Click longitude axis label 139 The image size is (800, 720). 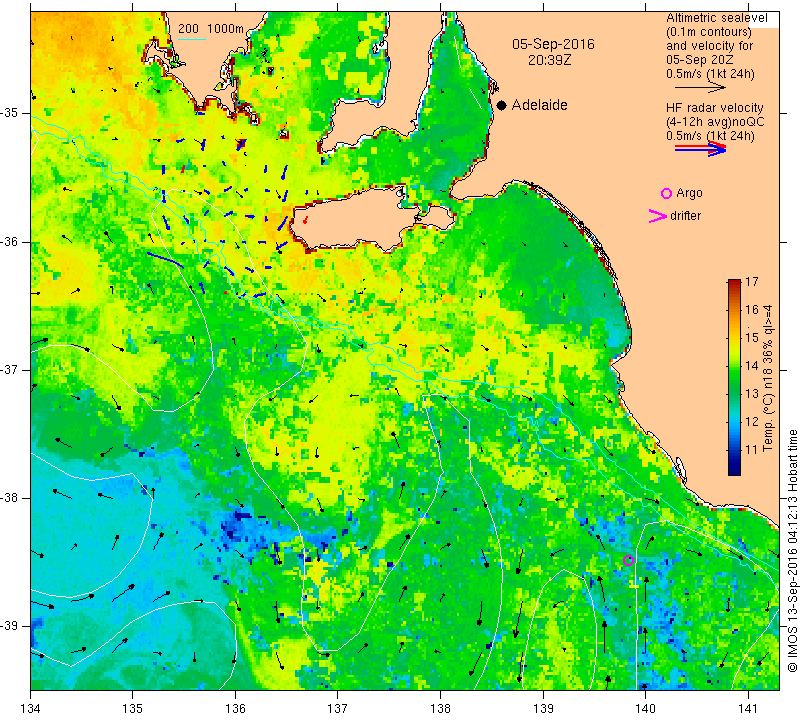coord(543,709)
